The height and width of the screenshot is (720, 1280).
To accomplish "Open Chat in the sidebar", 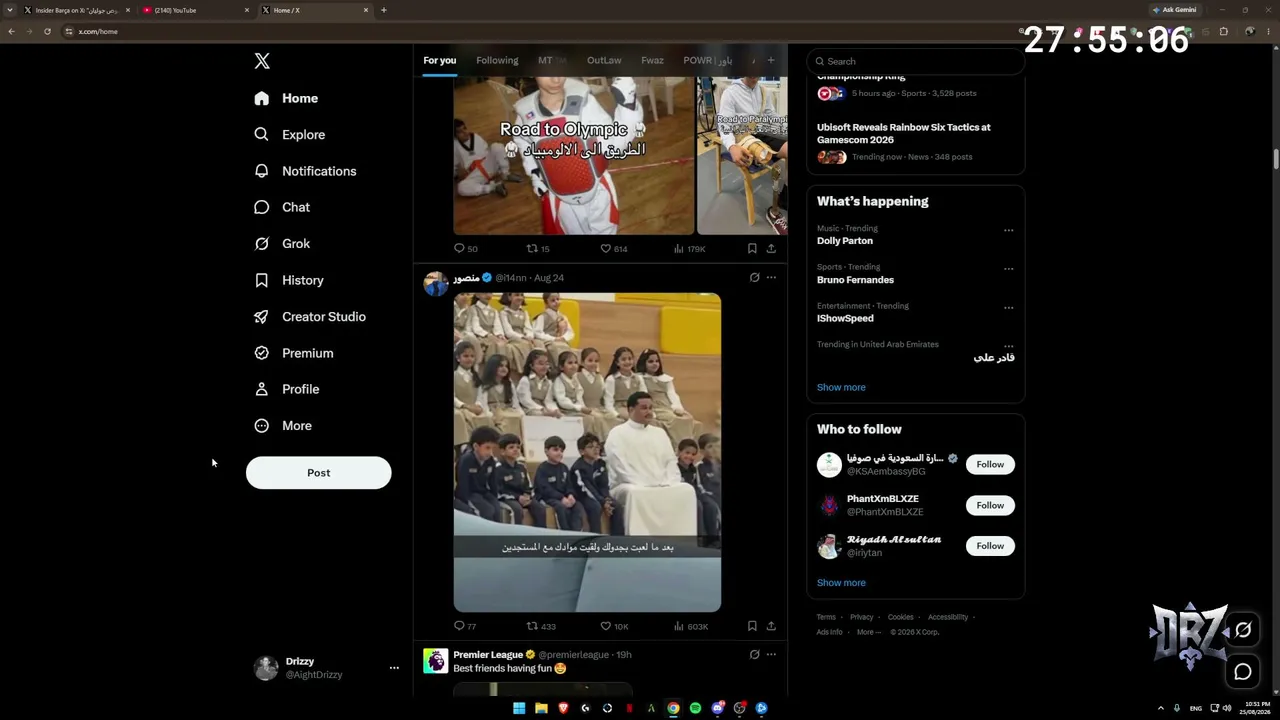I will [282, 207].
